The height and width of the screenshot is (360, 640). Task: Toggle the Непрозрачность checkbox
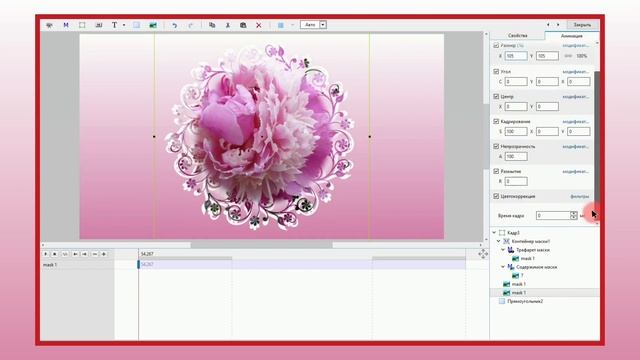coord(496,146)
